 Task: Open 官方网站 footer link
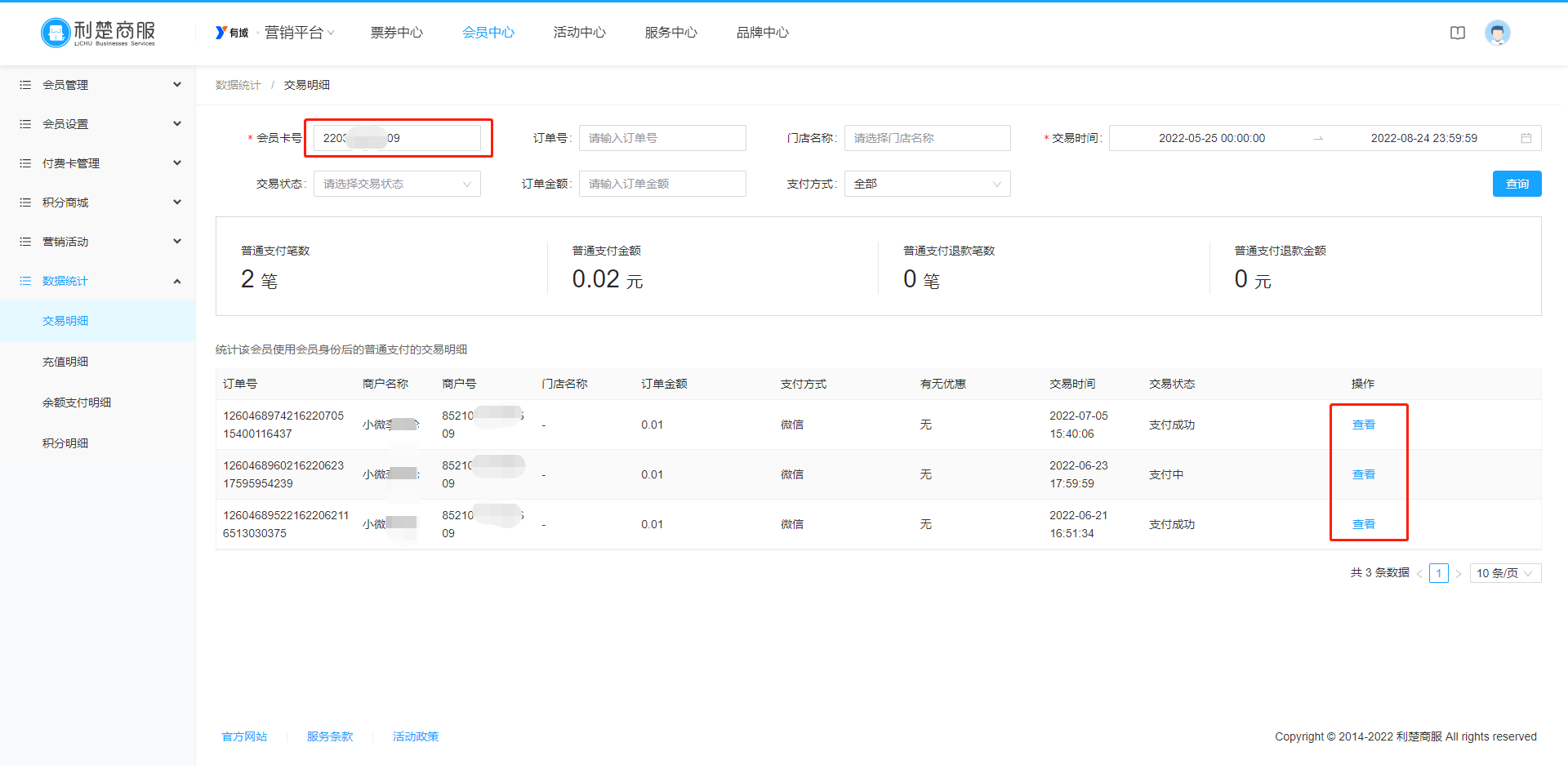245,736
